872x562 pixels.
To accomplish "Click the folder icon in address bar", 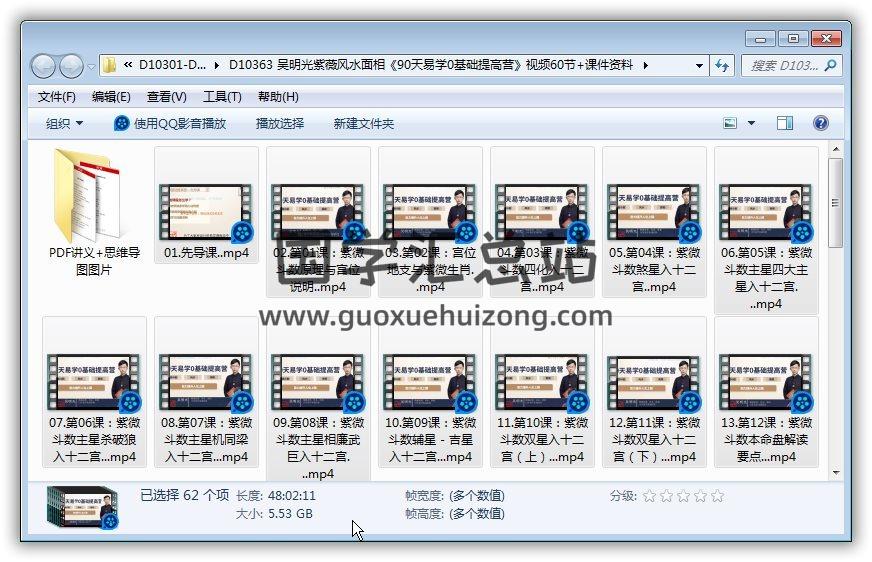I will pos(110,65).
